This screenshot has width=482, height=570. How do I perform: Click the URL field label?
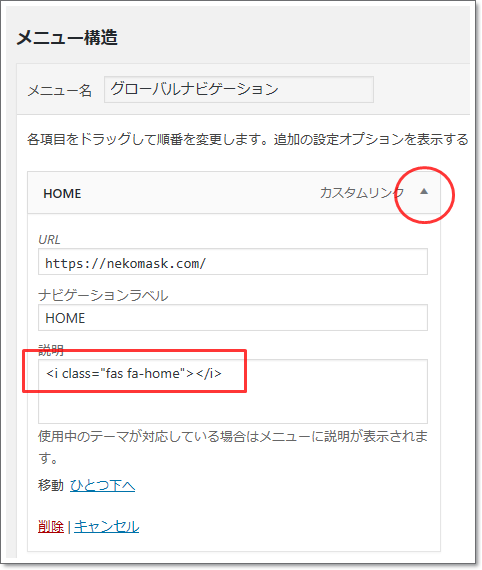click(49, 240)
